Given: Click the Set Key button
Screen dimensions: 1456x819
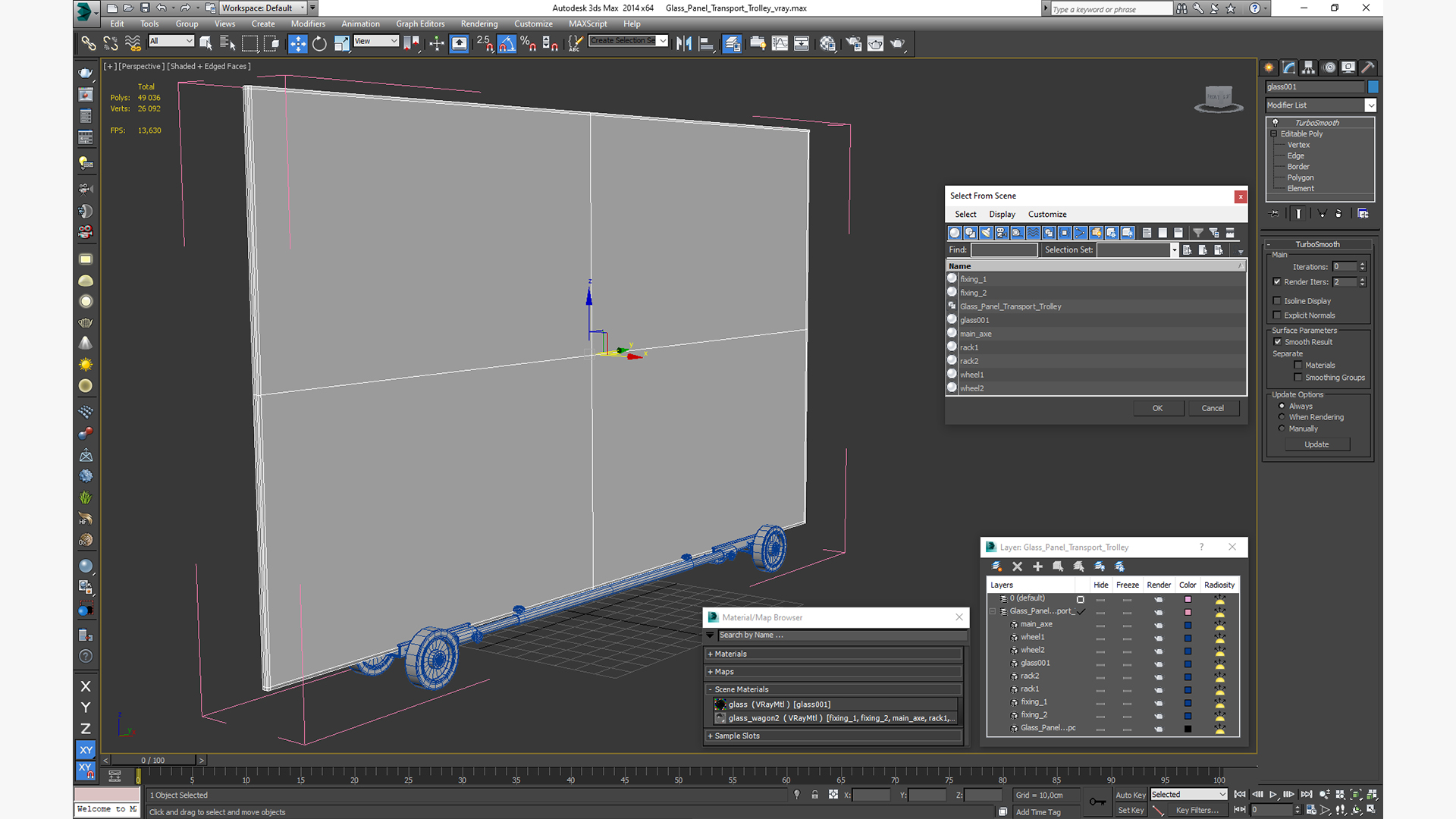Looking at the screenshot, I should (x=1130, y=811).
